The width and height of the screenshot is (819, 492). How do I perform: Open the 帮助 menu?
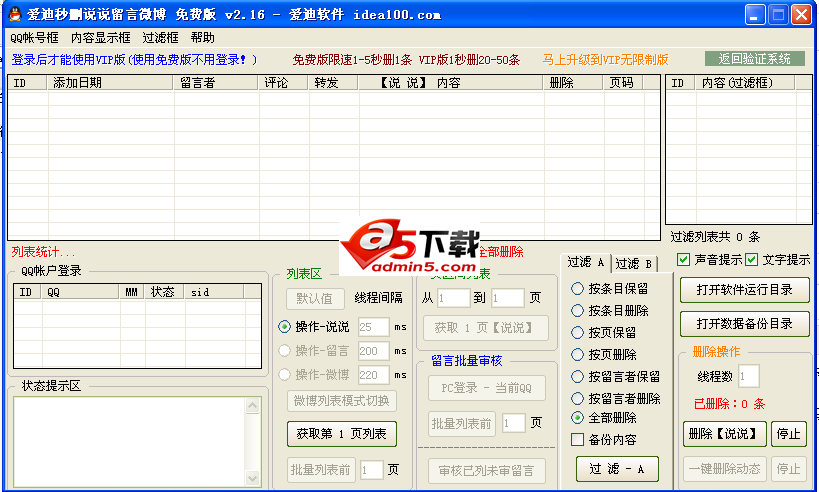203,38
